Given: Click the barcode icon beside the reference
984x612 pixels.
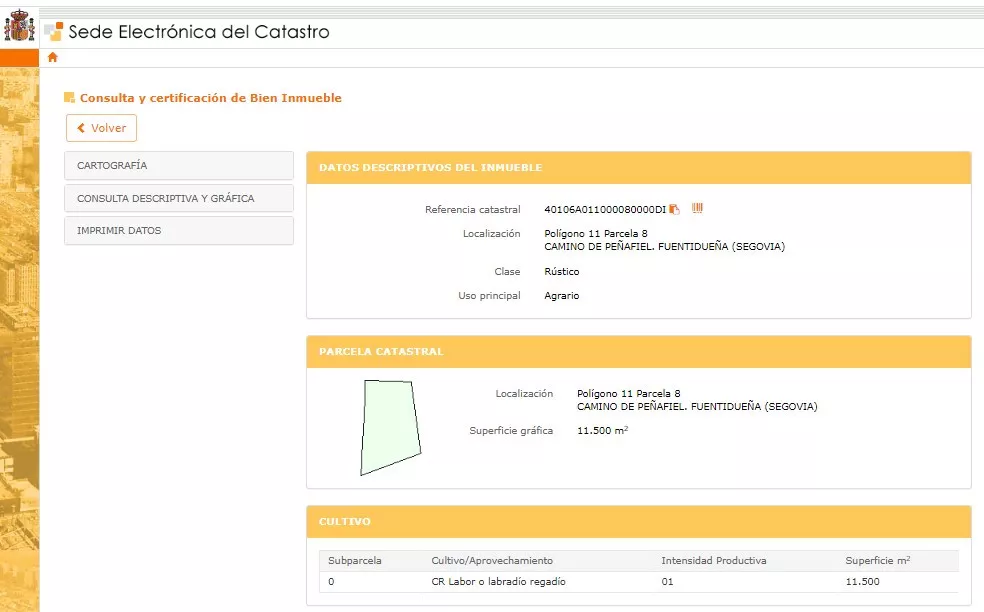Looking at the screenshot, I should (697, 208).
